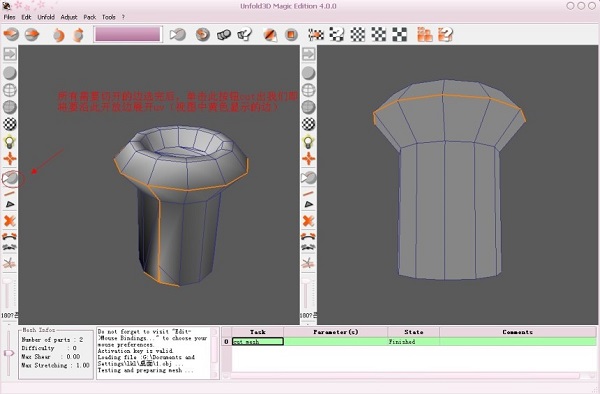
Task: Click the orange curved arrows icon in left sidebar
Action: coord(10,236)
